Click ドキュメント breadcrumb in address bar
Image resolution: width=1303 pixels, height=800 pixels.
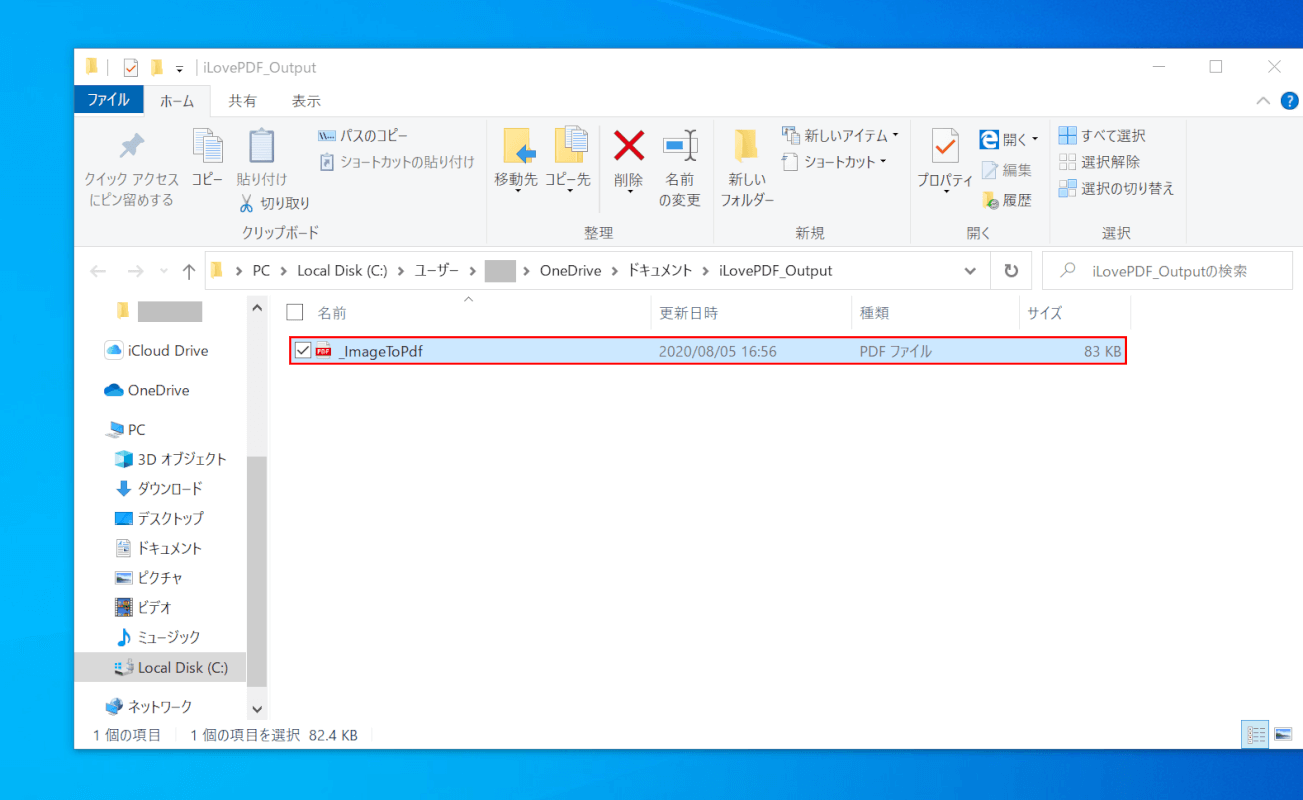point(659,271)
